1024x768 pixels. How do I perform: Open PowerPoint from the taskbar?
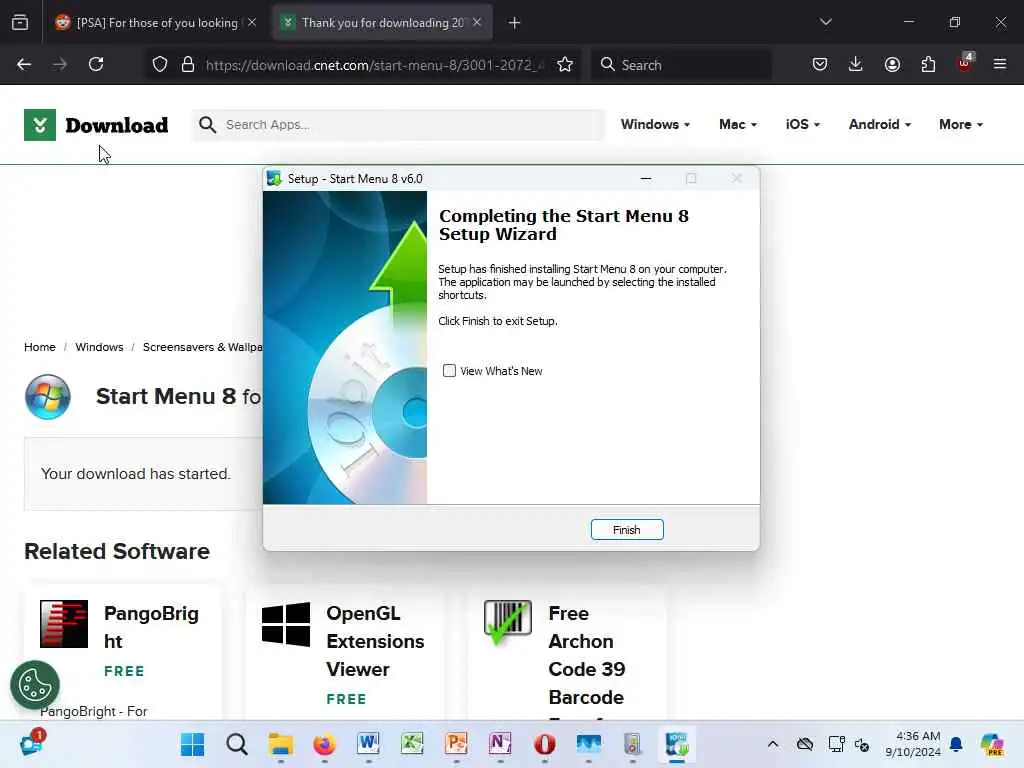tap(456, 744)
